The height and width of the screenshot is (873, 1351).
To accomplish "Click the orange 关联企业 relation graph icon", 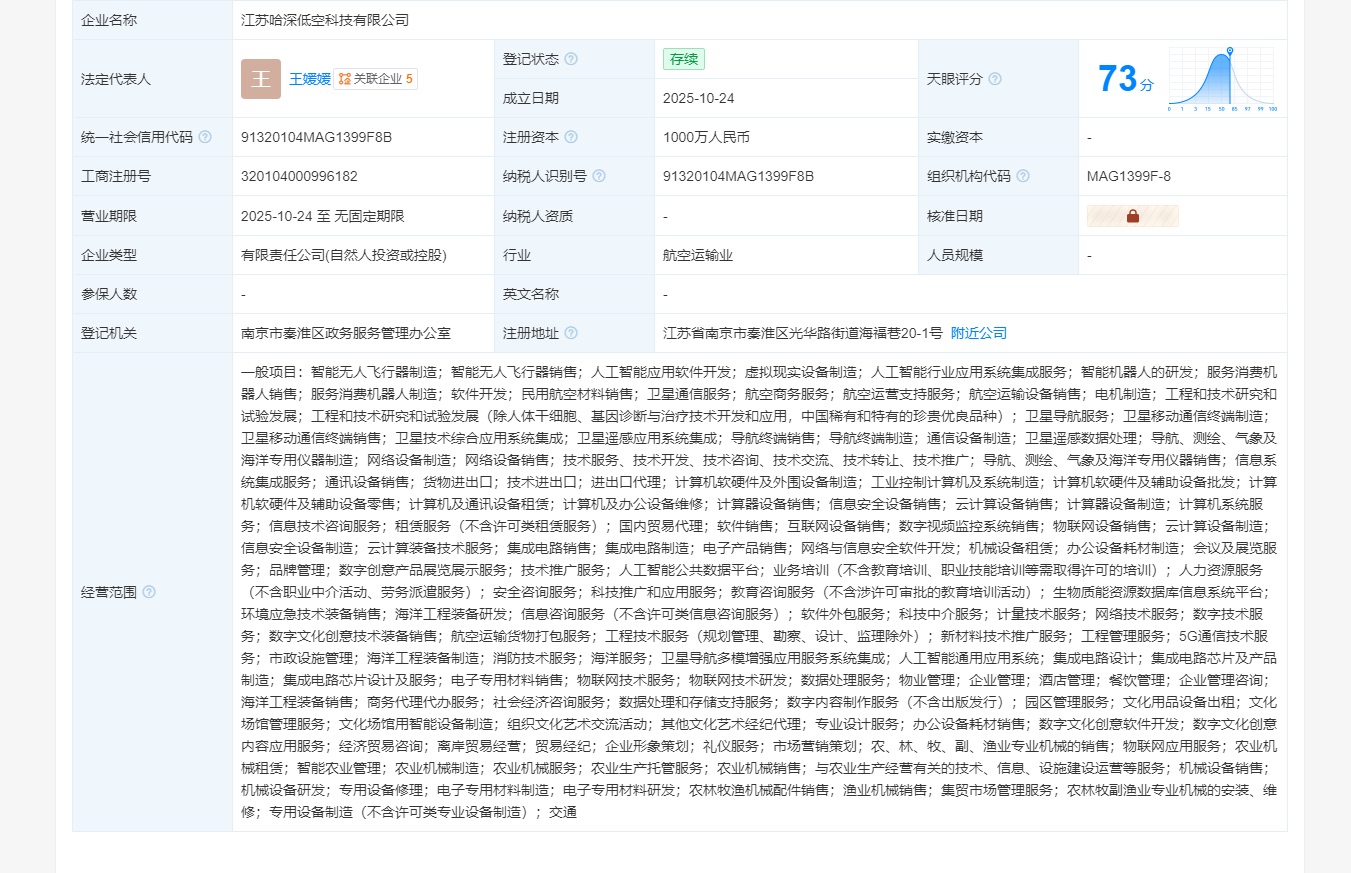I will [344, 79].
